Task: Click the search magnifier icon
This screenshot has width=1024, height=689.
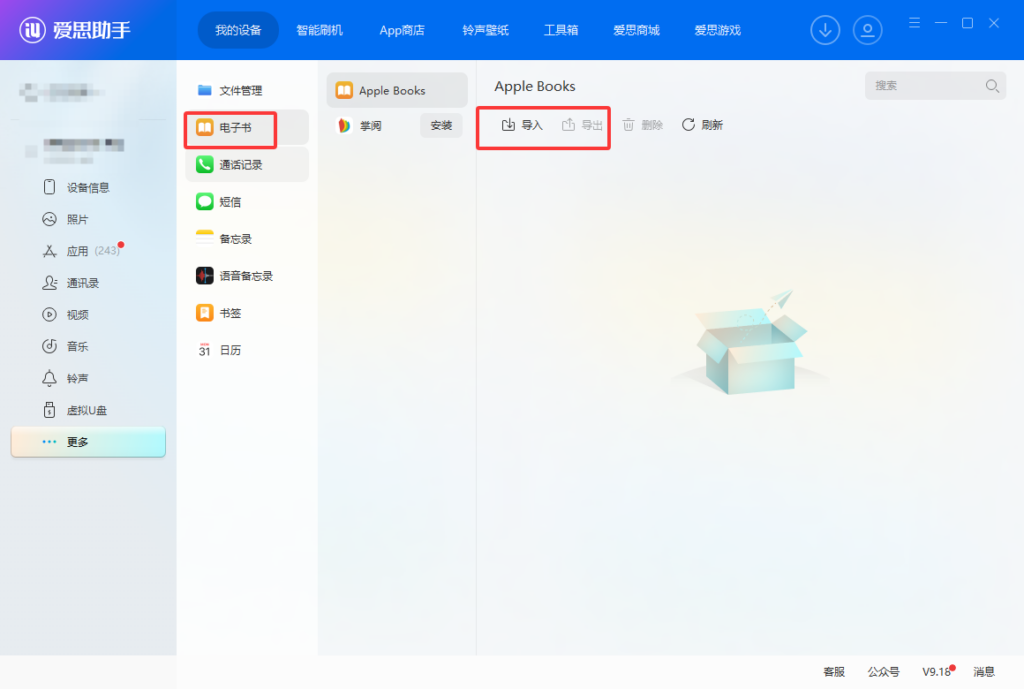Action: tap(992, 86)
